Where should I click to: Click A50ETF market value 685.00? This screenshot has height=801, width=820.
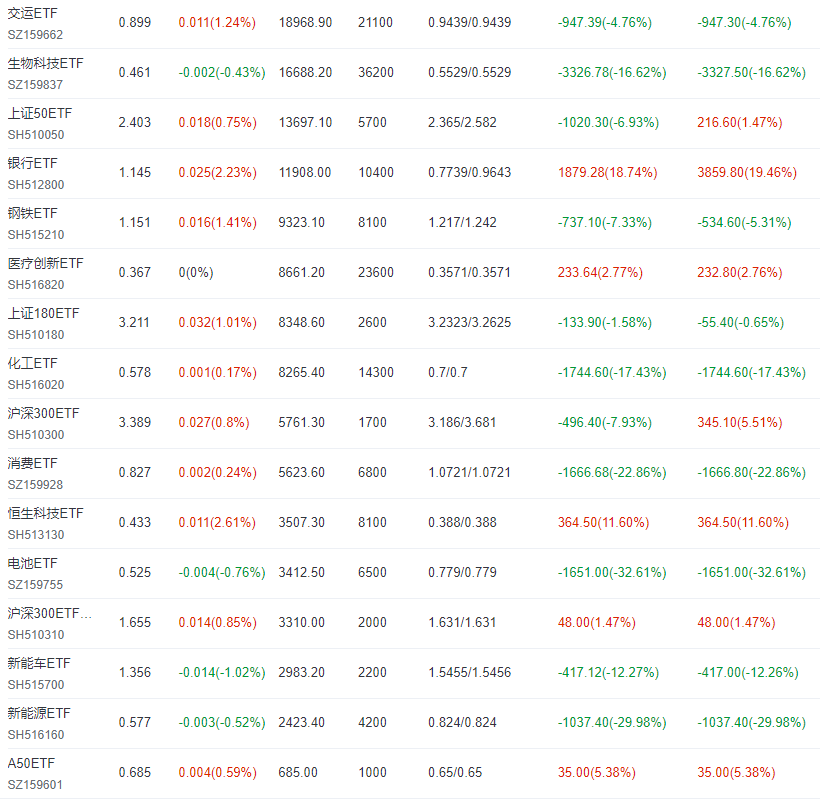click(x=298, y=772)
